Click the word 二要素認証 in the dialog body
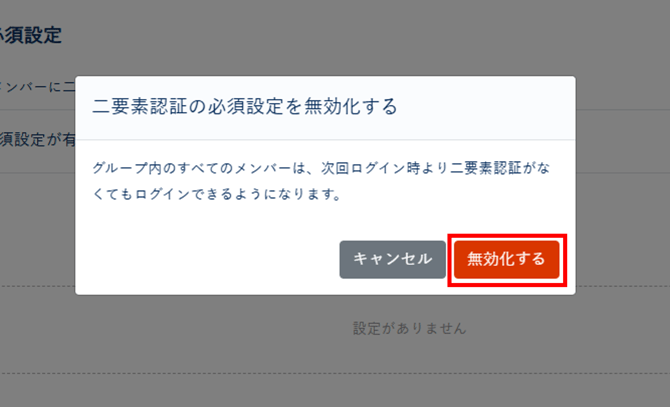This screenshot has height=407, width=670. (x=485, y=168)
